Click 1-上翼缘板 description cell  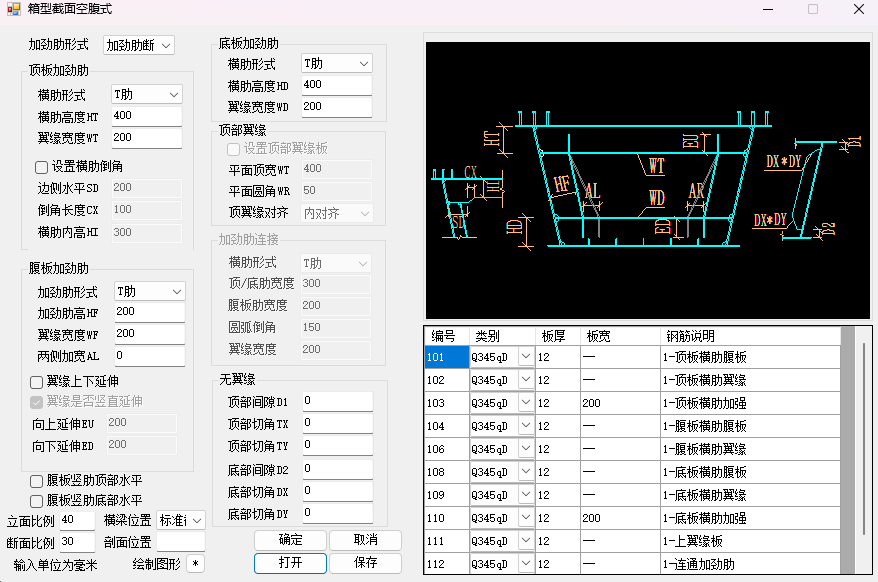(x=750, y=541)
